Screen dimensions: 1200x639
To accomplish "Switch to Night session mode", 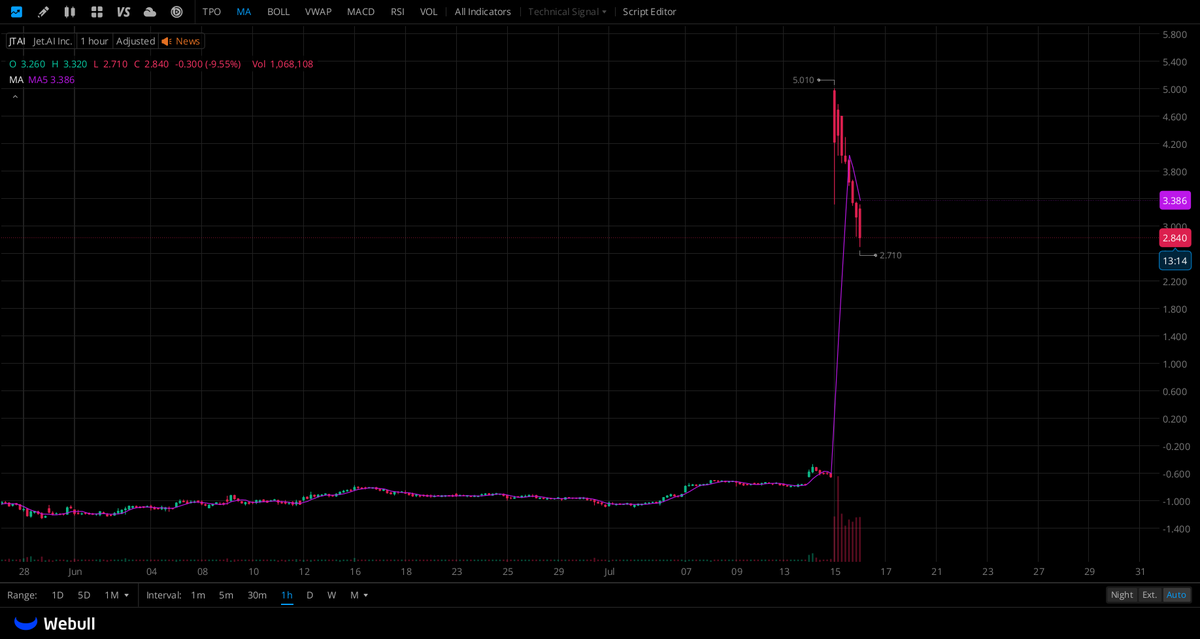I will [1122, 595].
